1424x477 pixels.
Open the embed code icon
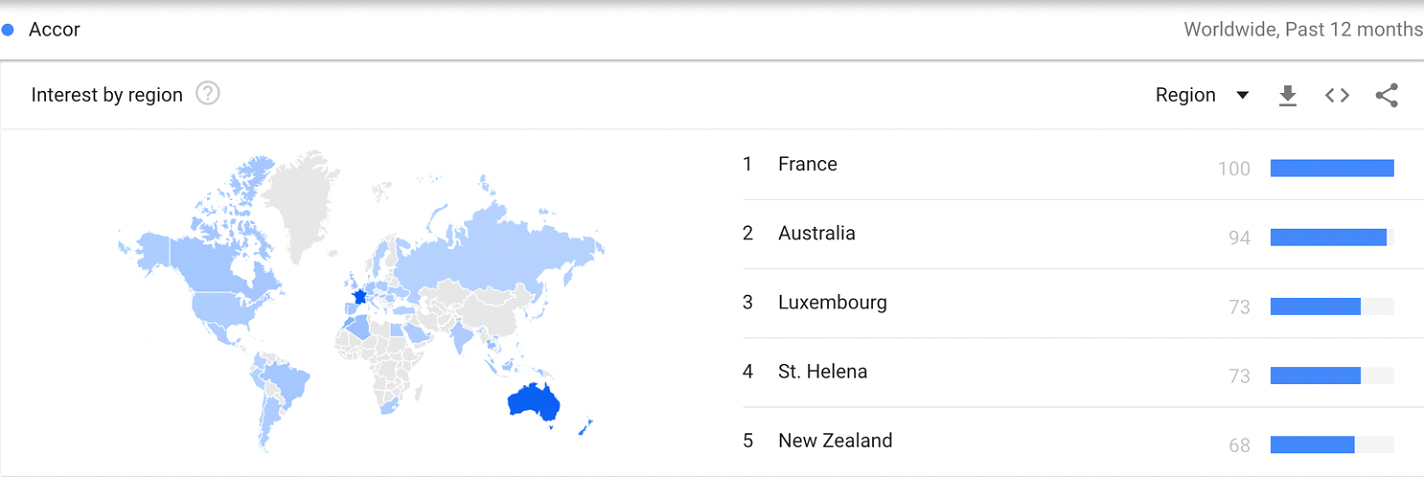coord(1337,95)
